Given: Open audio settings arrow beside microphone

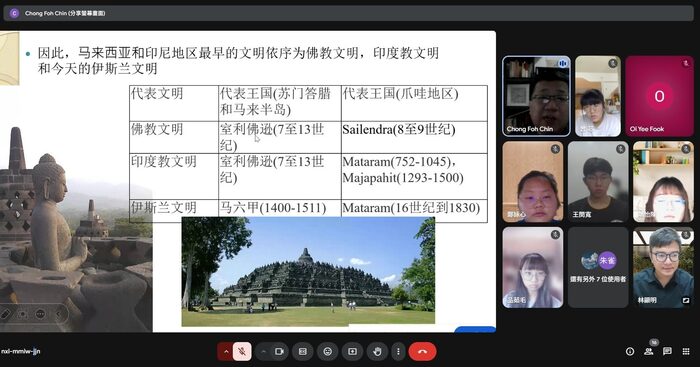Looking at the screenshot, I should click(225, 351).
